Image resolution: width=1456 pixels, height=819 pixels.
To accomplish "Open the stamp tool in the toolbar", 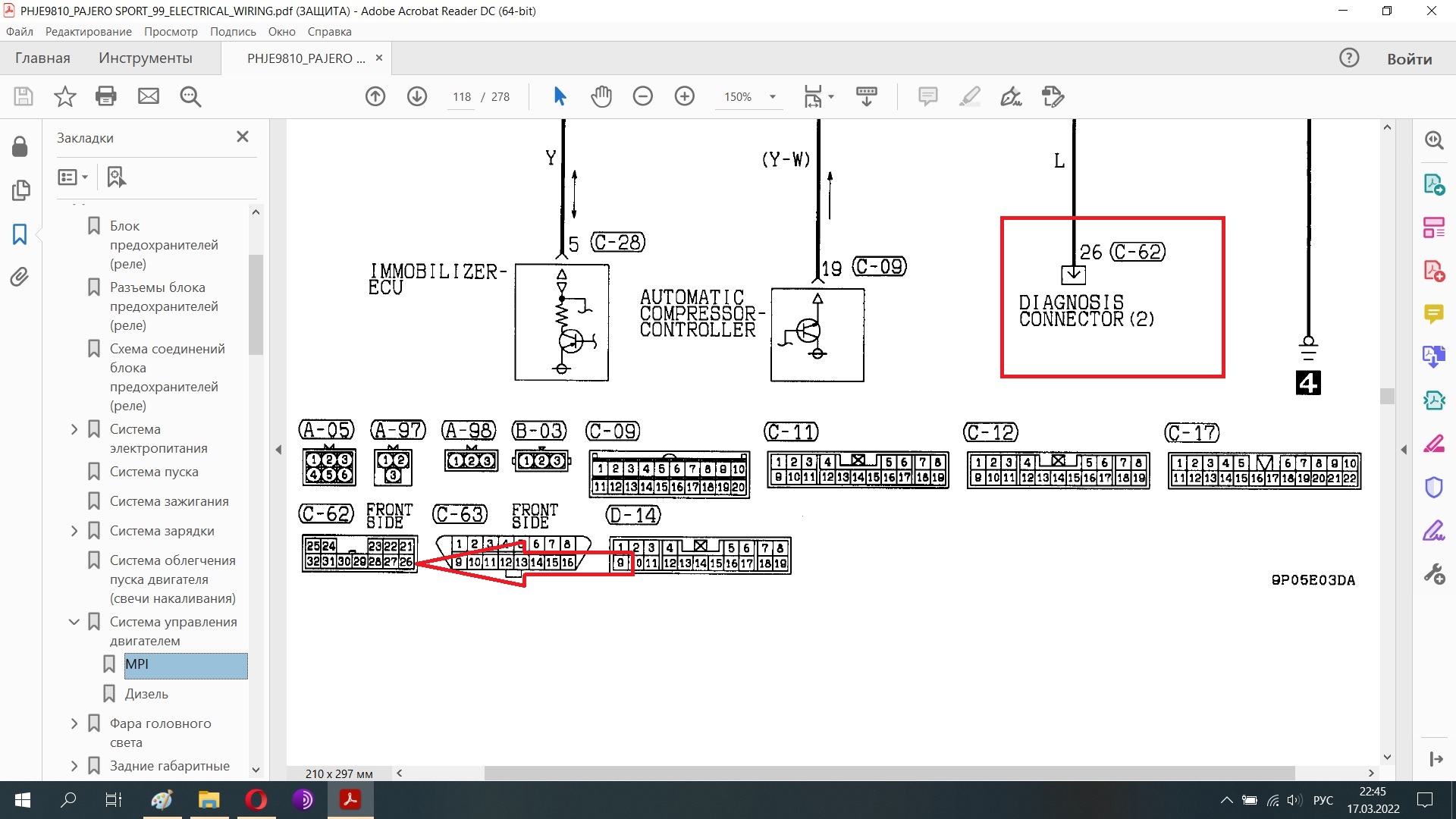I will 1053,96.
